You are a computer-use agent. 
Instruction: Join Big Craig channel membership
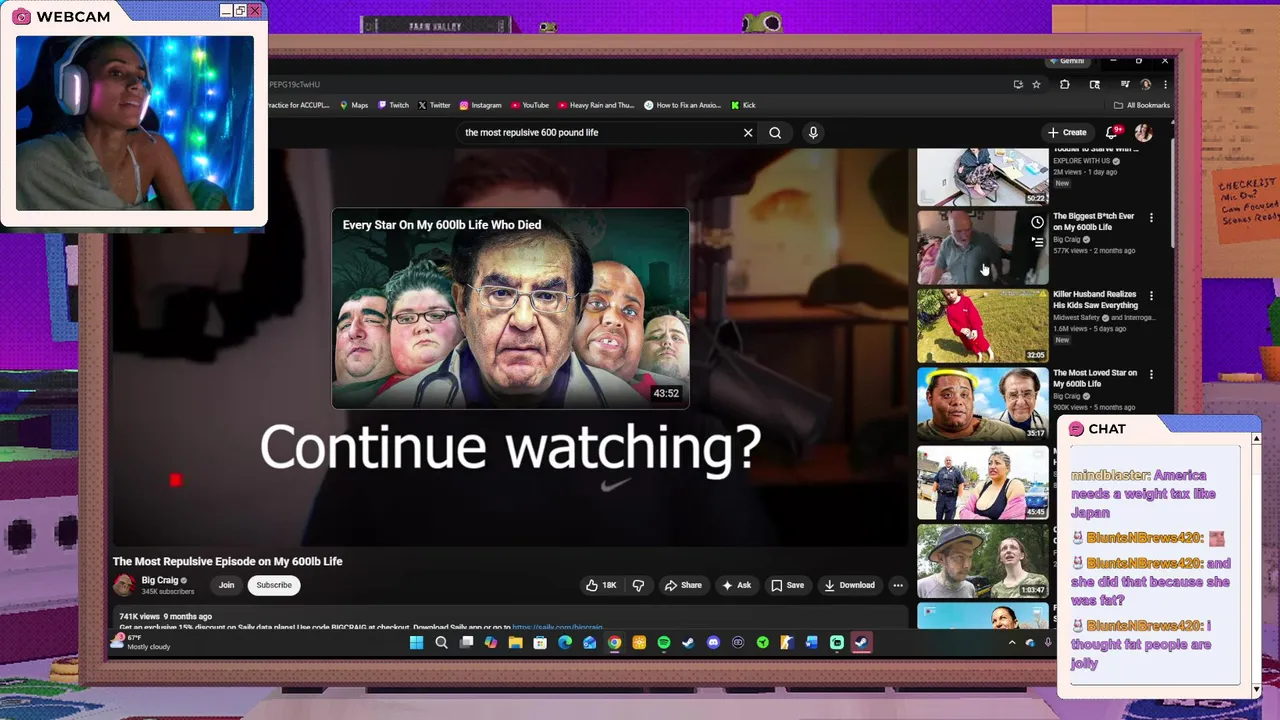tap(227, 585)
